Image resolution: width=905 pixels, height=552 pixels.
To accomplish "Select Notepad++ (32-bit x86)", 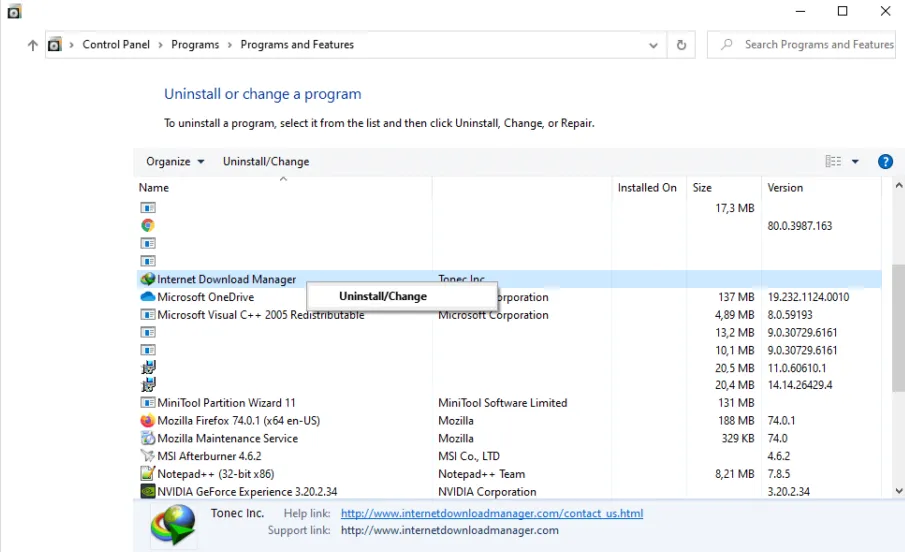I will click(215, 473).
